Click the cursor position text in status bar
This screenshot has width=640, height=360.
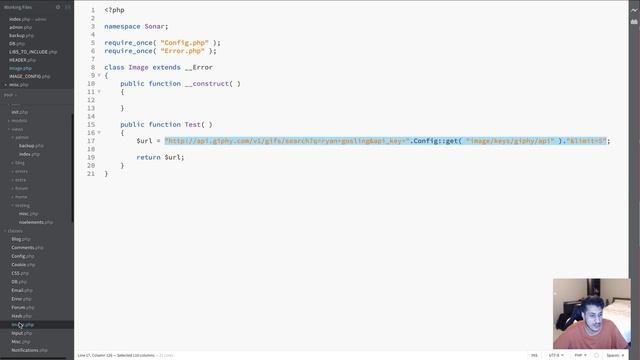point(116,356)
